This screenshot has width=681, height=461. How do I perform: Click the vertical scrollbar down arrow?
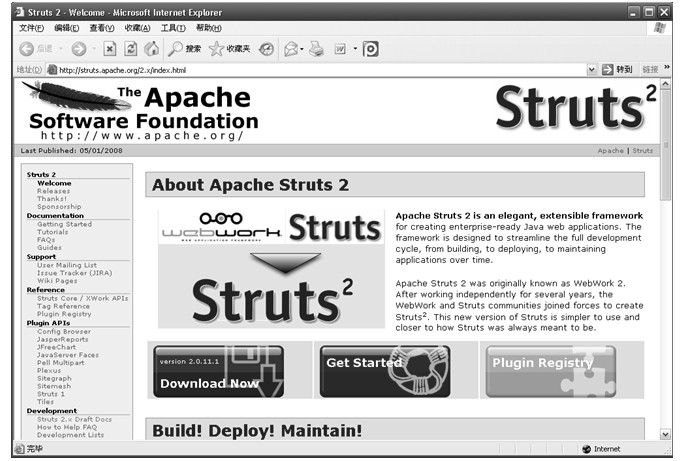click(665, 434)
